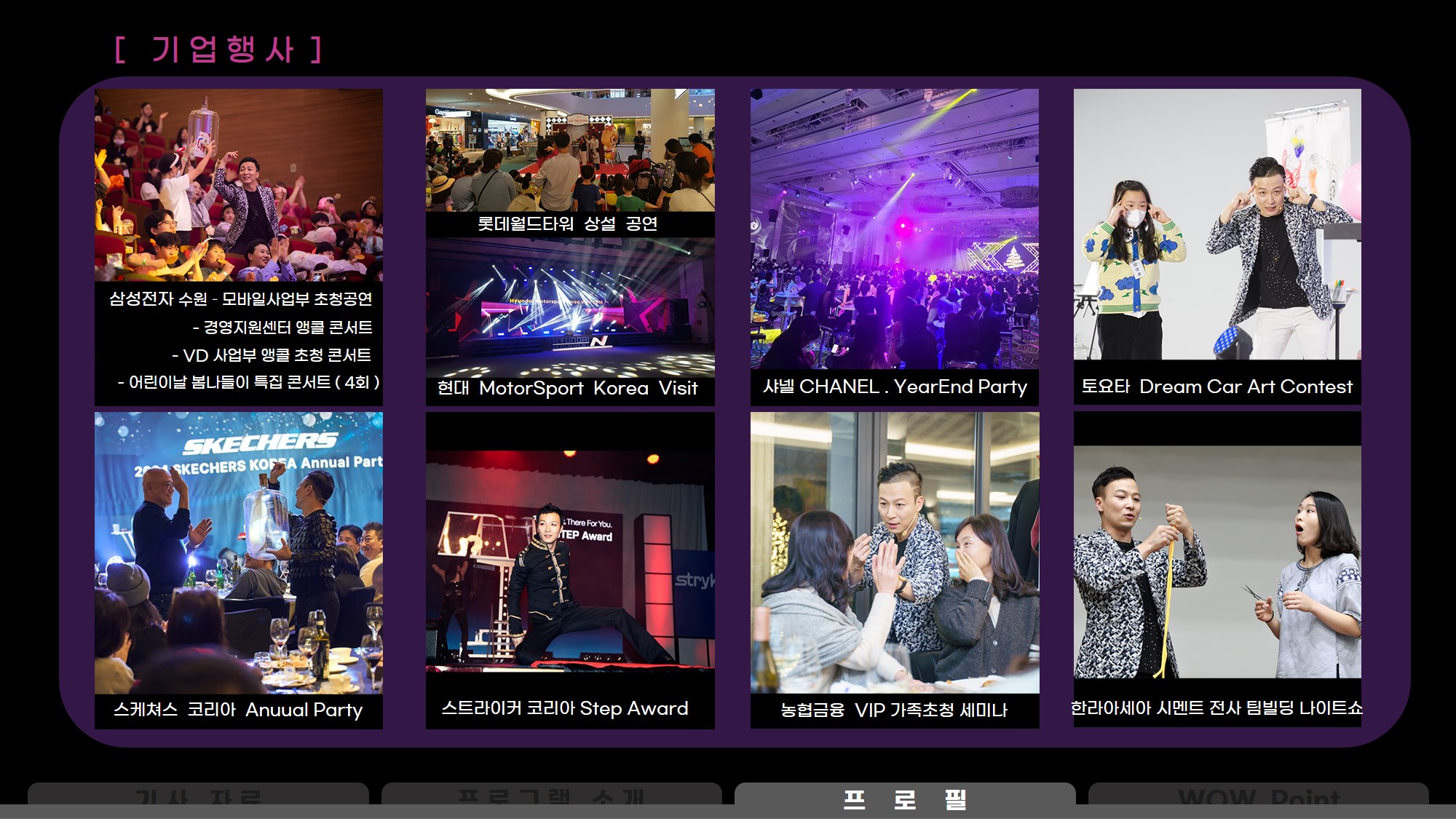Select the Lotte World Tower mall performance photo
The width and height of the screenshot is (1456, 832).
pos(570,149)
